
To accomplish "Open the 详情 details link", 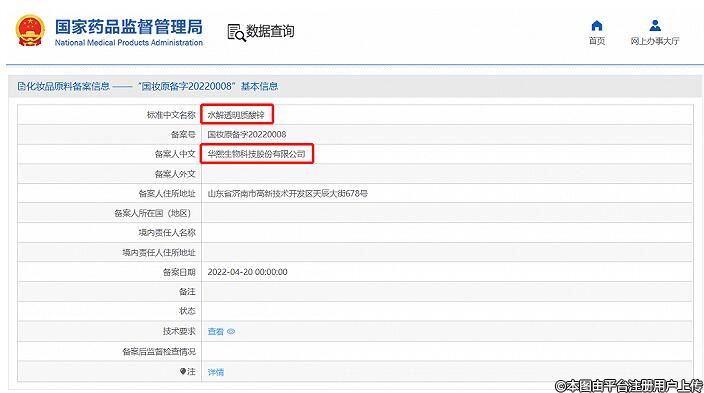I will pyautogui.click(x=216, y=372).
